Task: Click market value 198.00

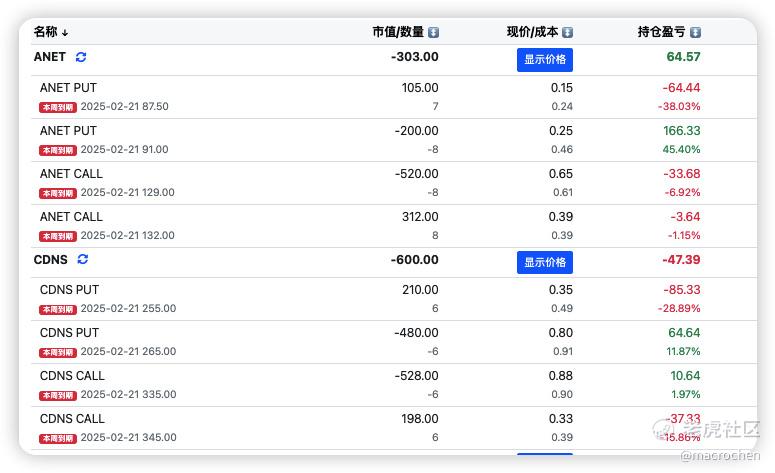Action: tap(420, 419)
